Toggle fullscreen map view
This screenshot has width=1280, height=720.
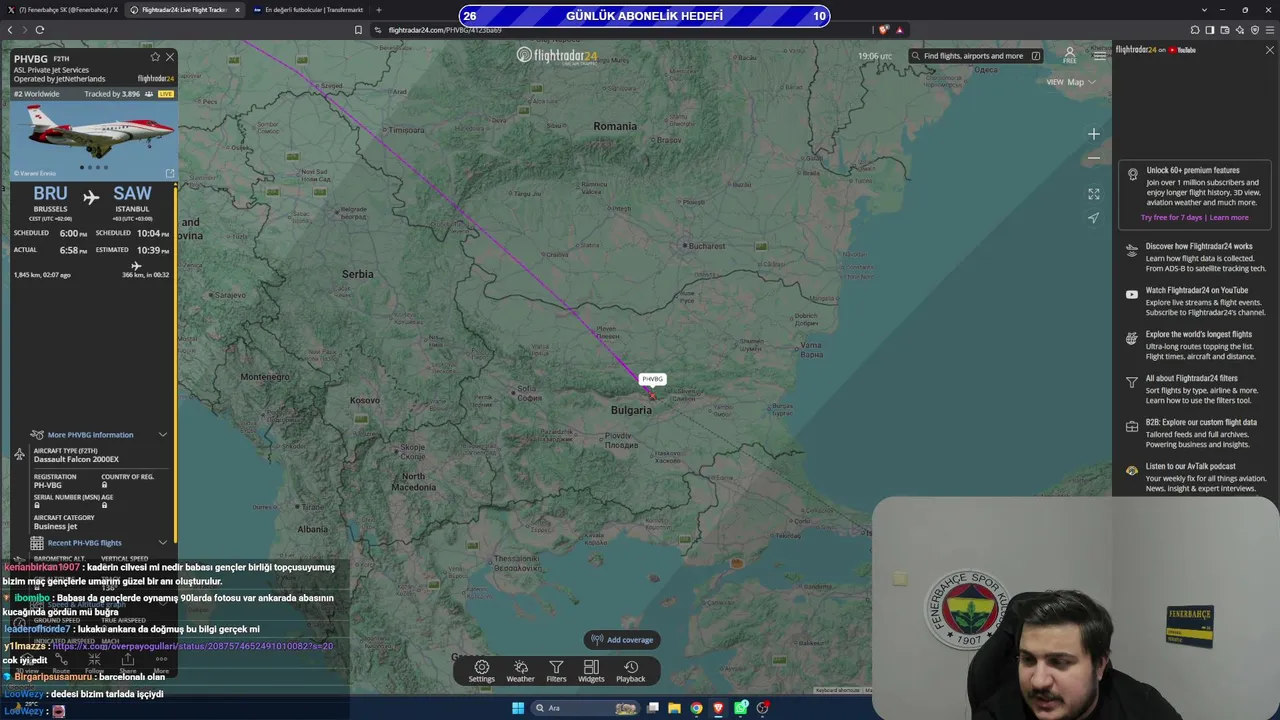[x=1094, y=194]
